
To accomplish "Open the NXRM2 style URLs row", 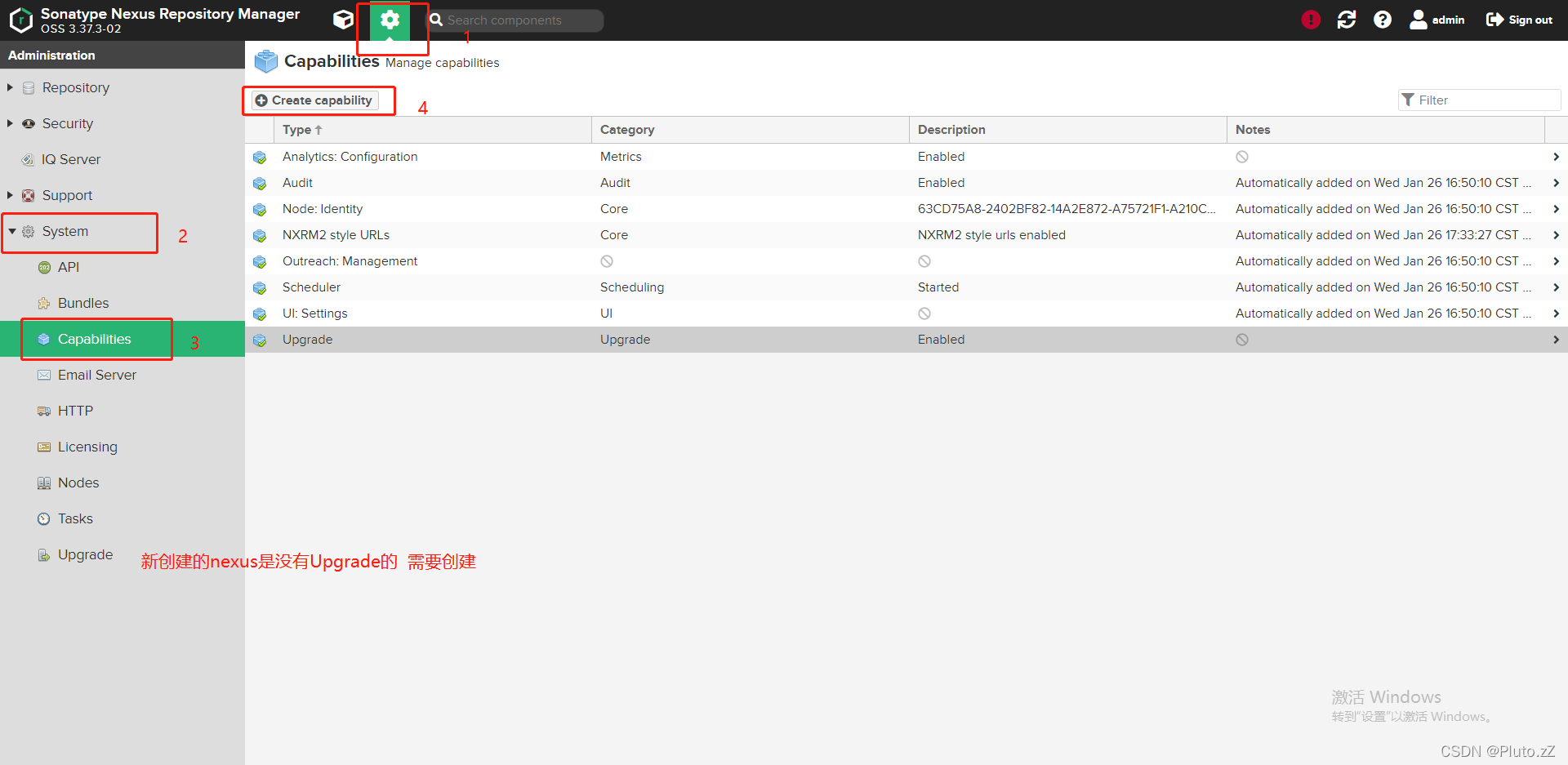I will 906,235.
